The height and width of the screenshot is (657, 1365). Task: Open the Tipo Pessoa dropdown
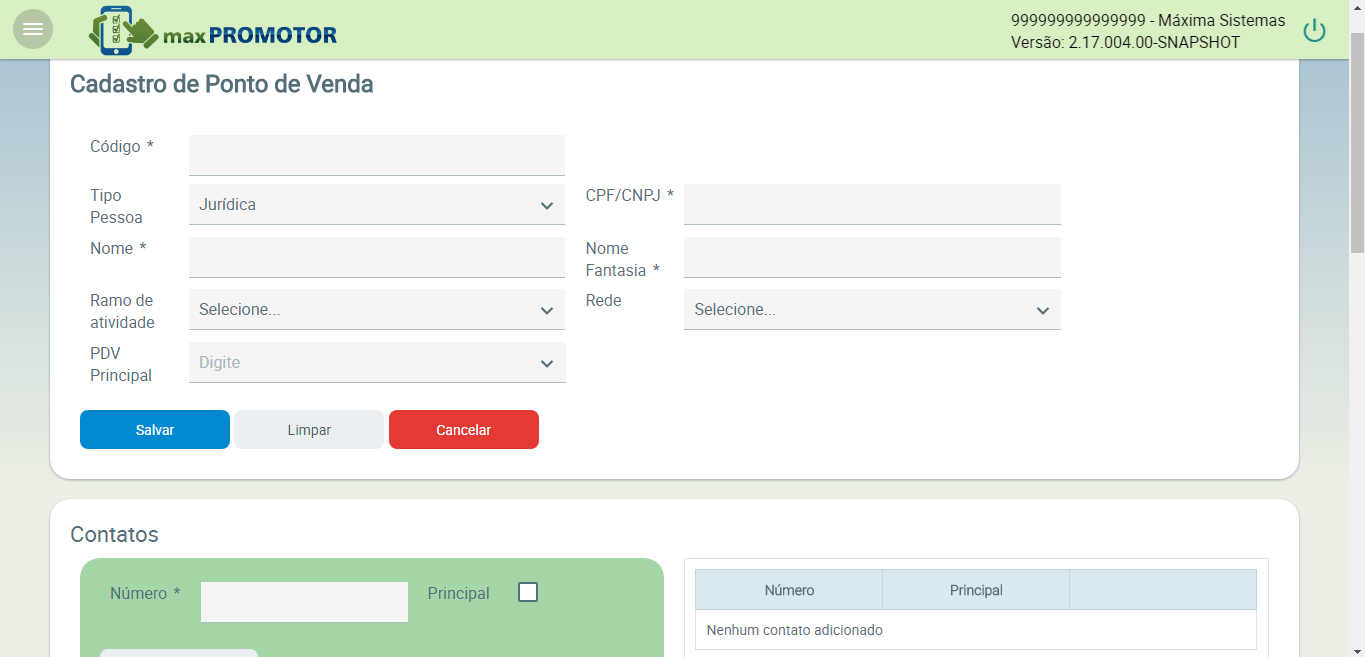(377, 204)
